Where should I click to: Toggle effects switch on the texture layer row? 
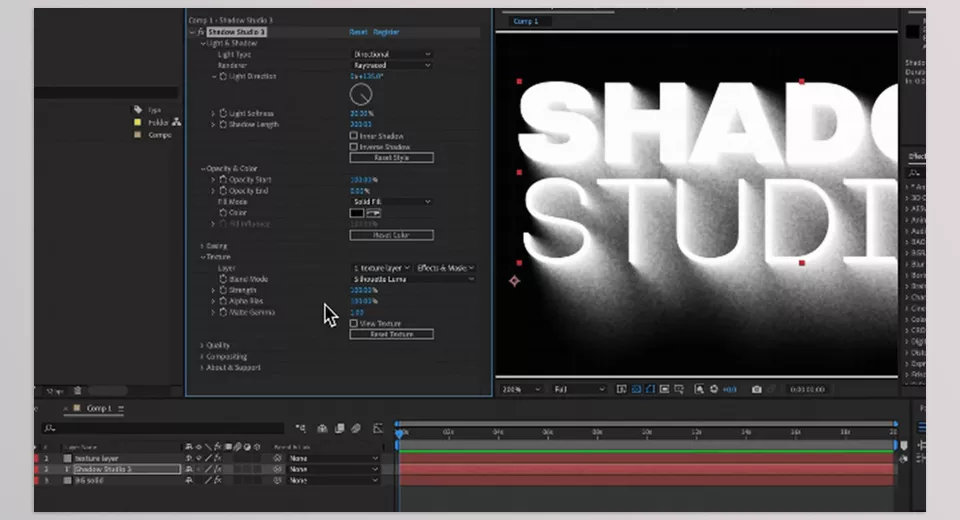point(217,458)
